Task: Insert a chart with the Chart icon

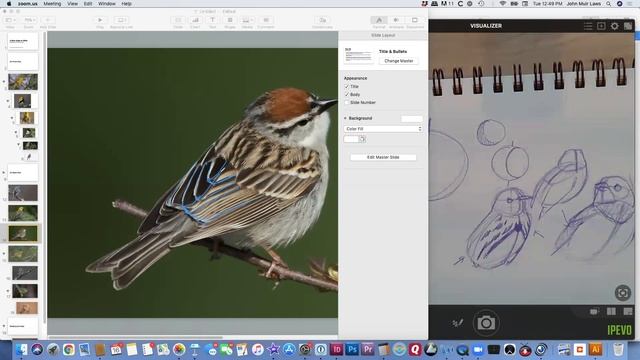Action: pyautogui.click(x=195, y=20)
